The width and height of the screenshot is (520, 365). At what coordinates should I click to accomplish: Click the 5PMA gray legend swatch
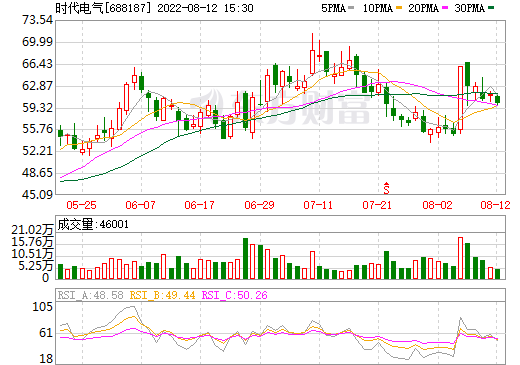(x=351, y=8)
